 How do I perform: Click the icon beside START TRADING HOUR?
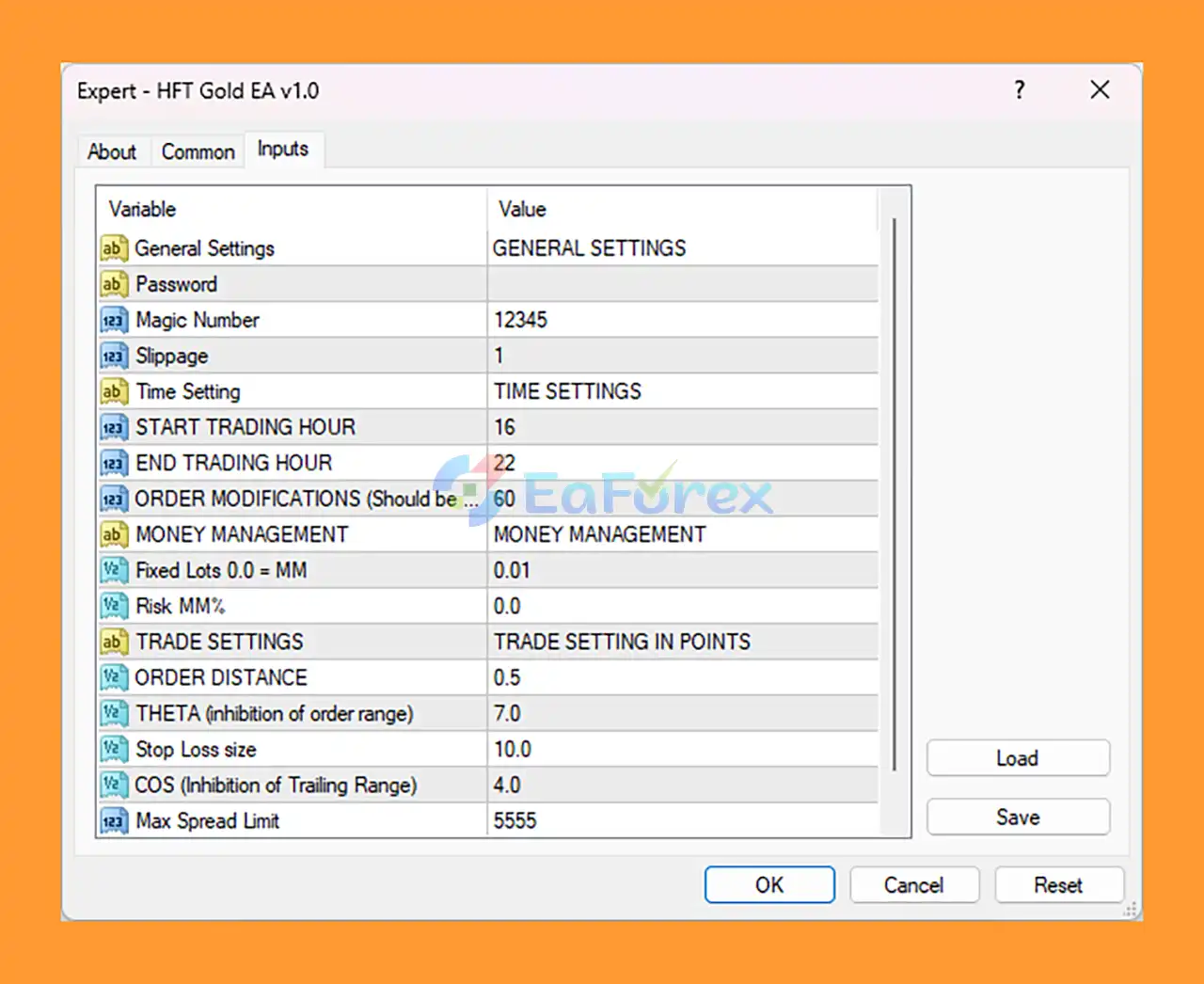coord(113,428)
